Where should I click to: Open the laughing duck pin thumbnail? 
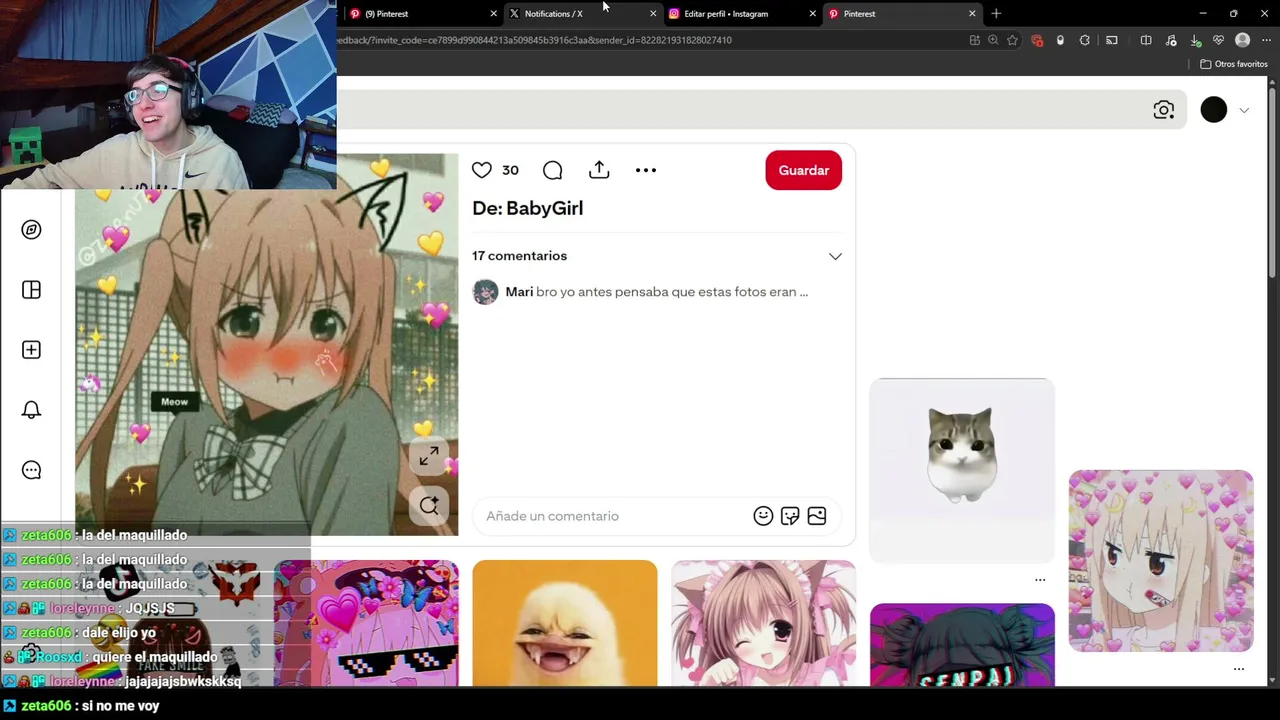565,624
